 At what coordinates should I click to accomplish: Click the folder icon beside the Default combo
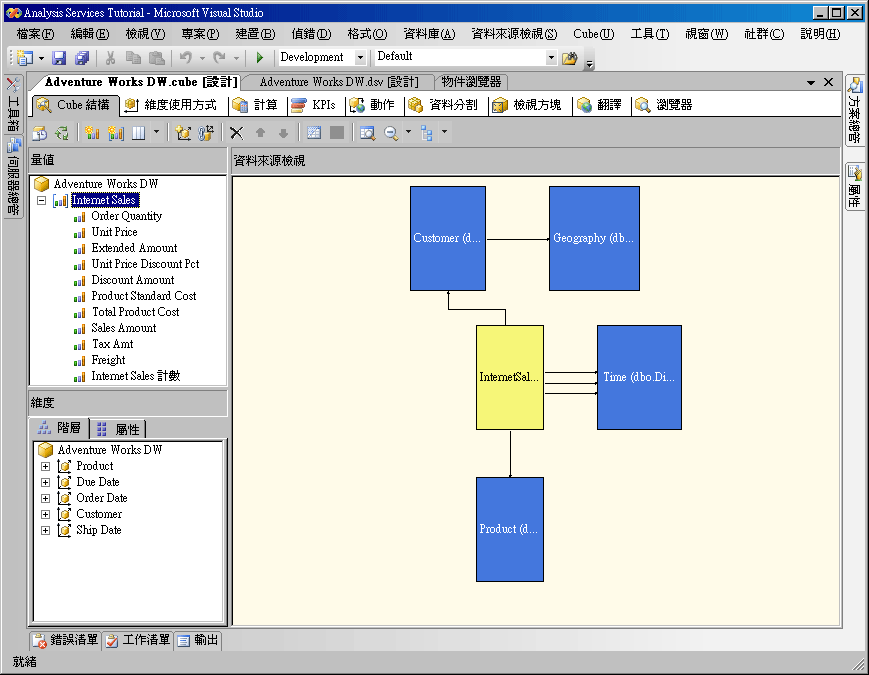pos(569,58)
